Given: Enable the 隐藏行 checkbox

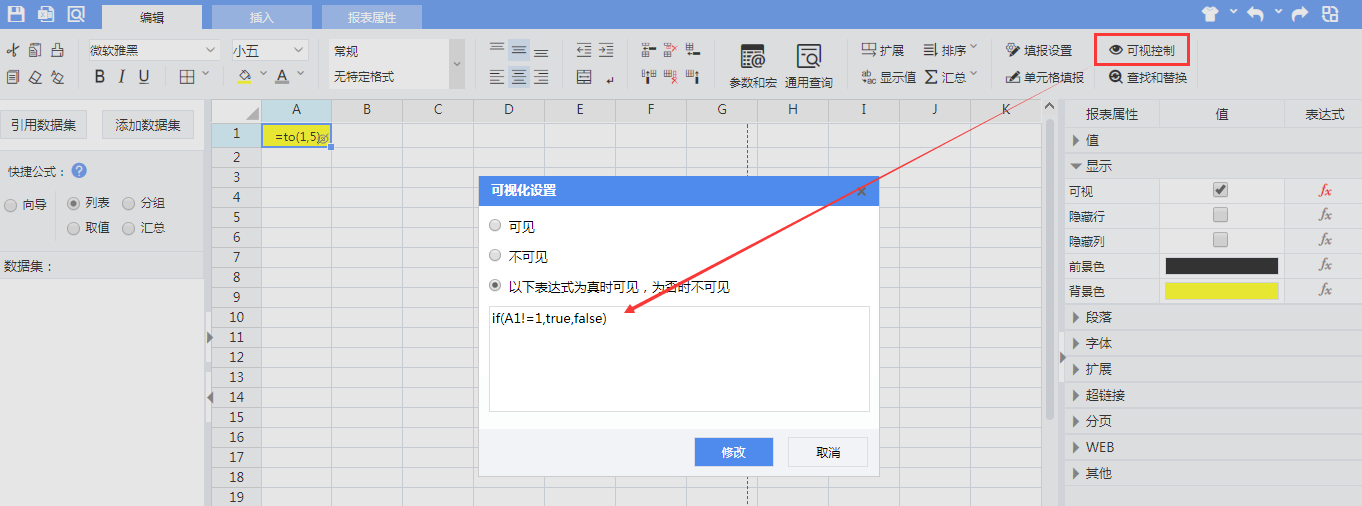Looking at the screenshot, I should [x=1220, y=215].
